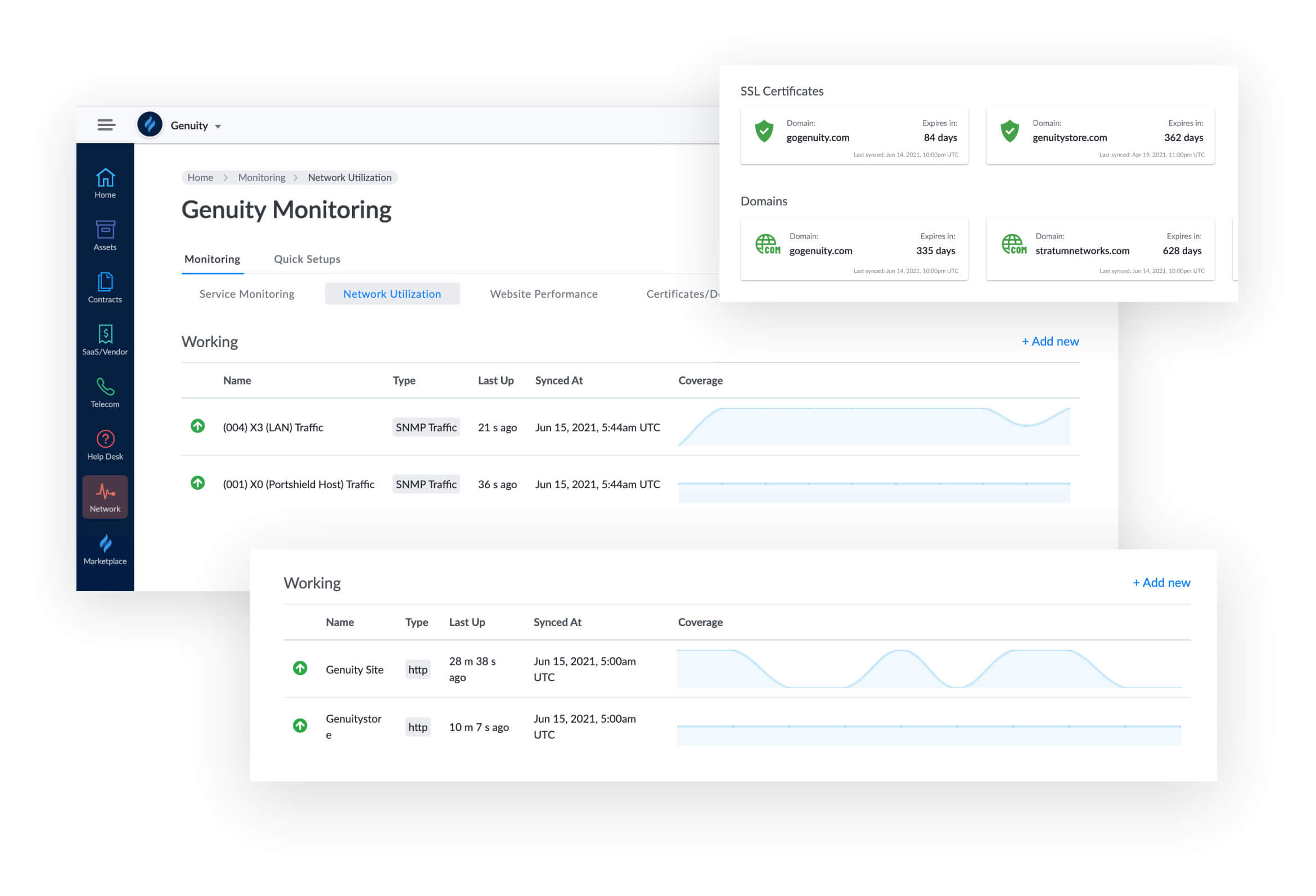This screenshot has width=1316, height=896.
Task: Select the Website Performance sub-tab
Action: tap(544, 294)
